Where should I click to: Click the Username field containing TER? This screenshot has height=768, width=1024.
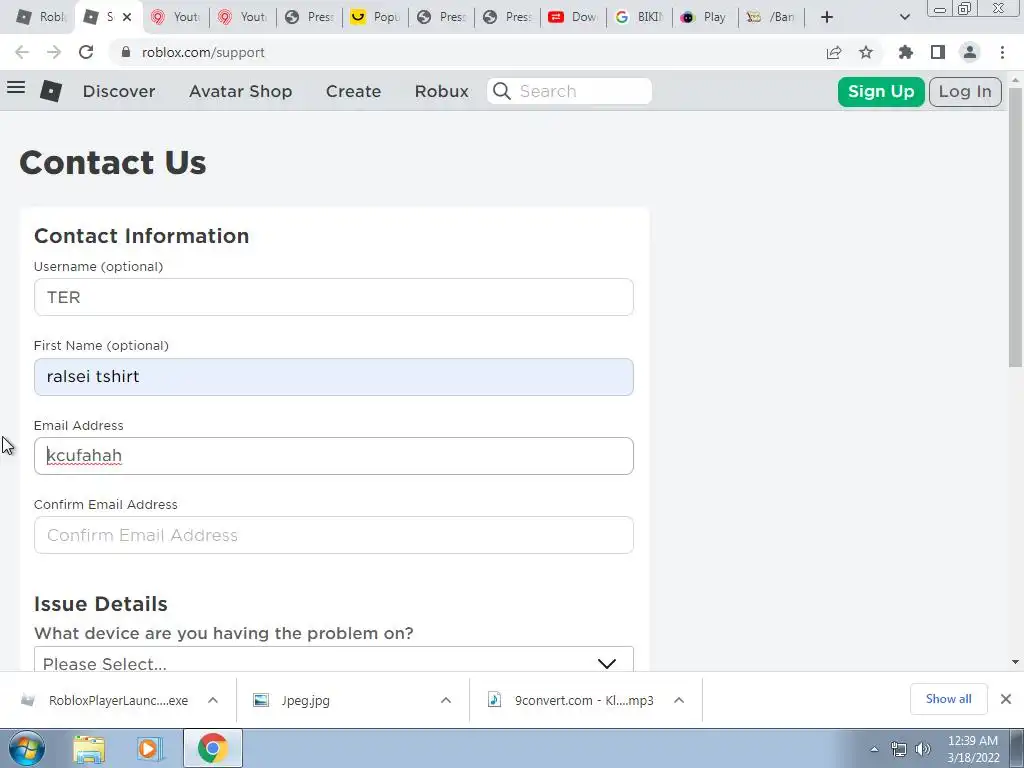click(x=334, y=297)
